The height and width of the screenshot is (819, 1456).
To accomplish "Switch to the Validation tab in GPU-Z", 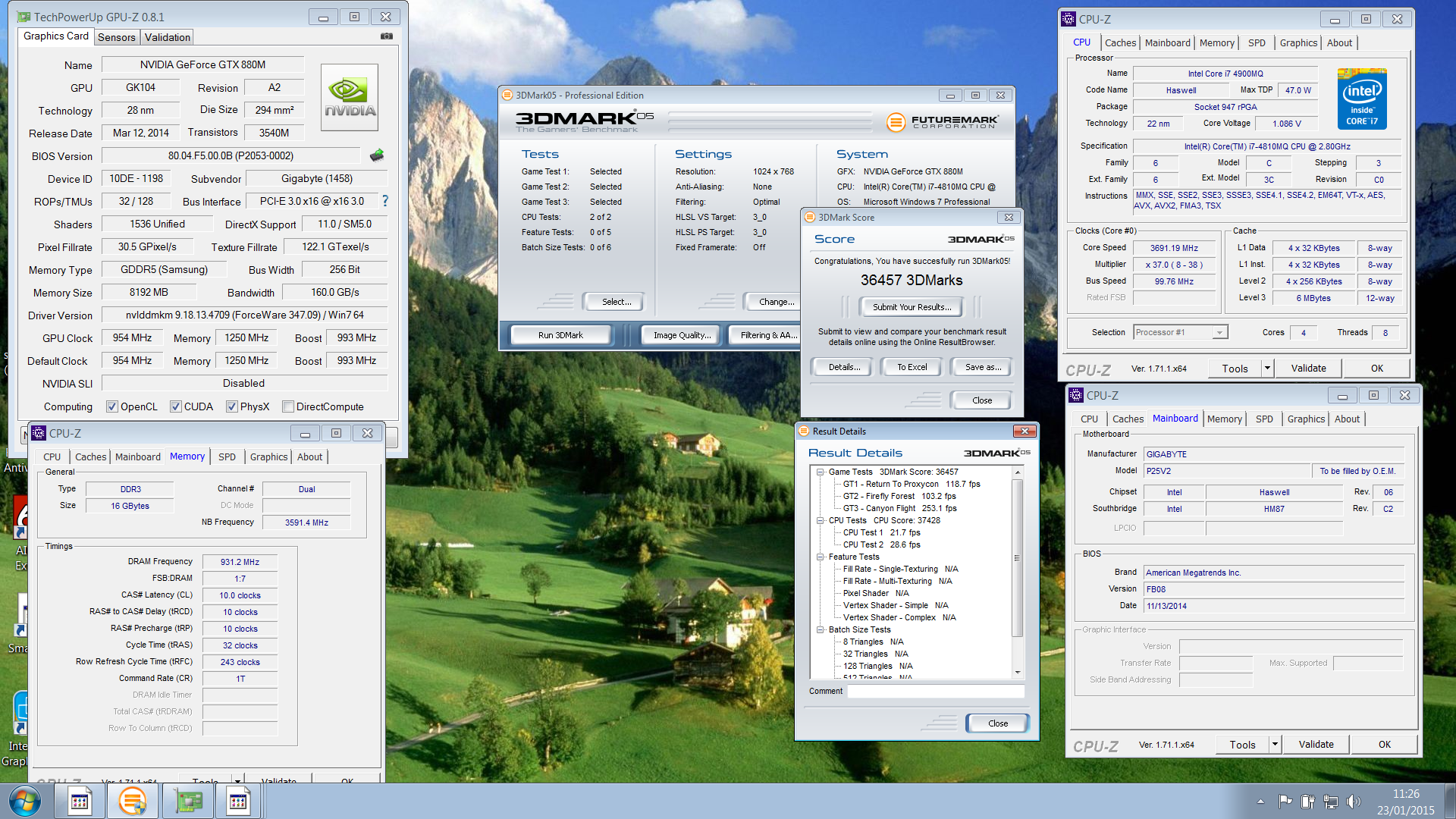I will 168,37.
